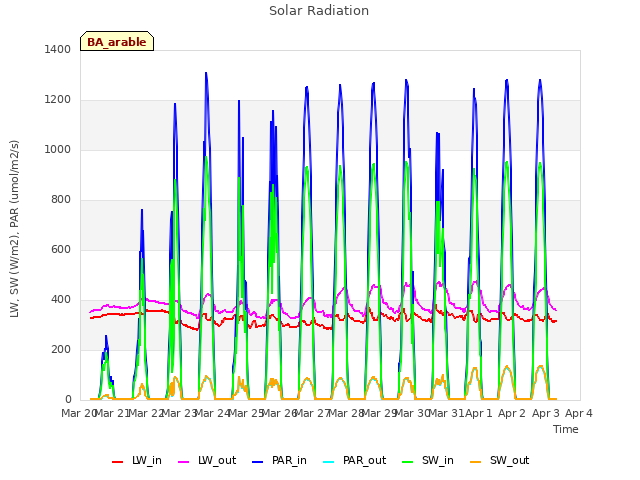The image size is (640, 480).
Task: Click the small PAR_in peak on Mar 20
Action: coord(106,337)
